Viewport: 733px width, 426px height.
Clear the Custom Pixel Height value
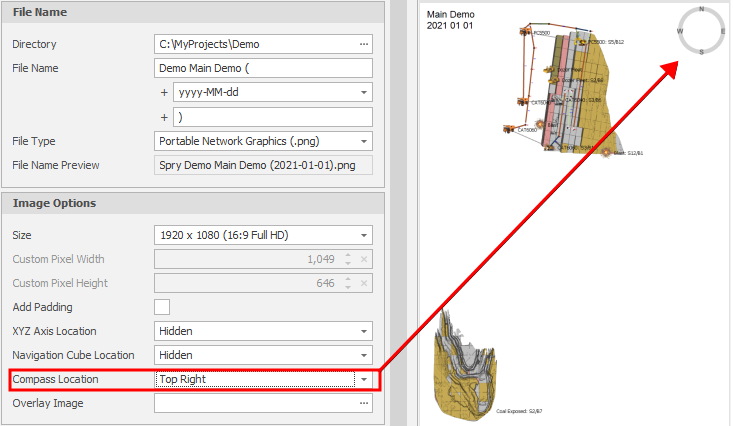tap(365, 283)
